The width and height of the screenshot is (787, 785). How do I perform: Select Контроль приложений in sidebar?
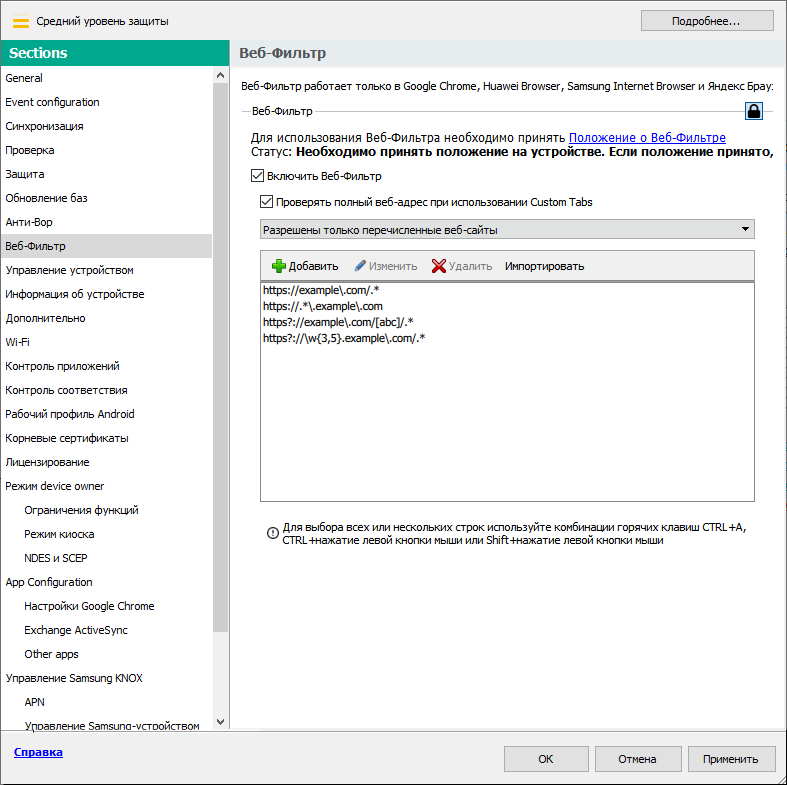coord(62,366)
